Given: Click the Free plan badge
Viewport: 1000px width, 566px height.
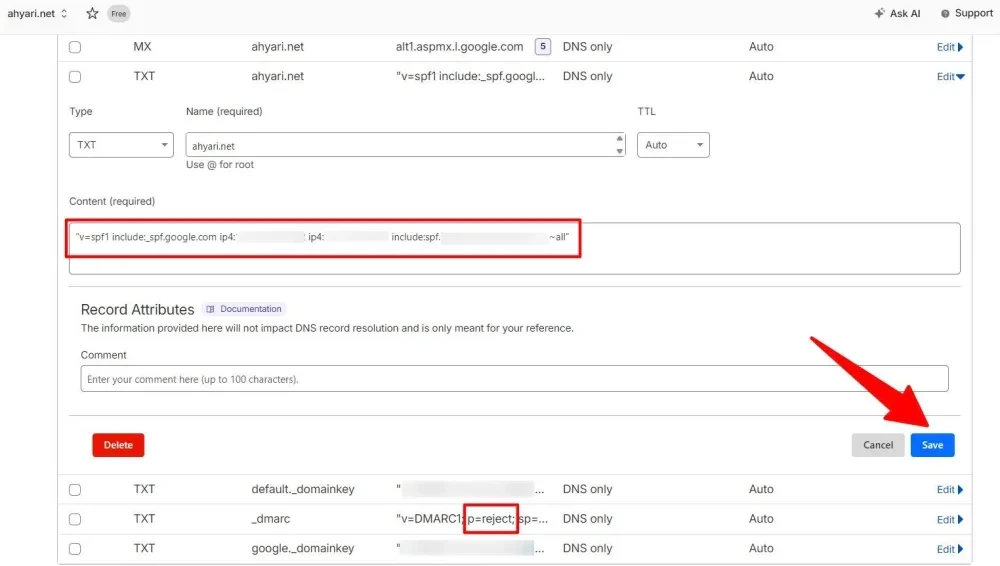Looking at the screenshot, I should point(119,13).
